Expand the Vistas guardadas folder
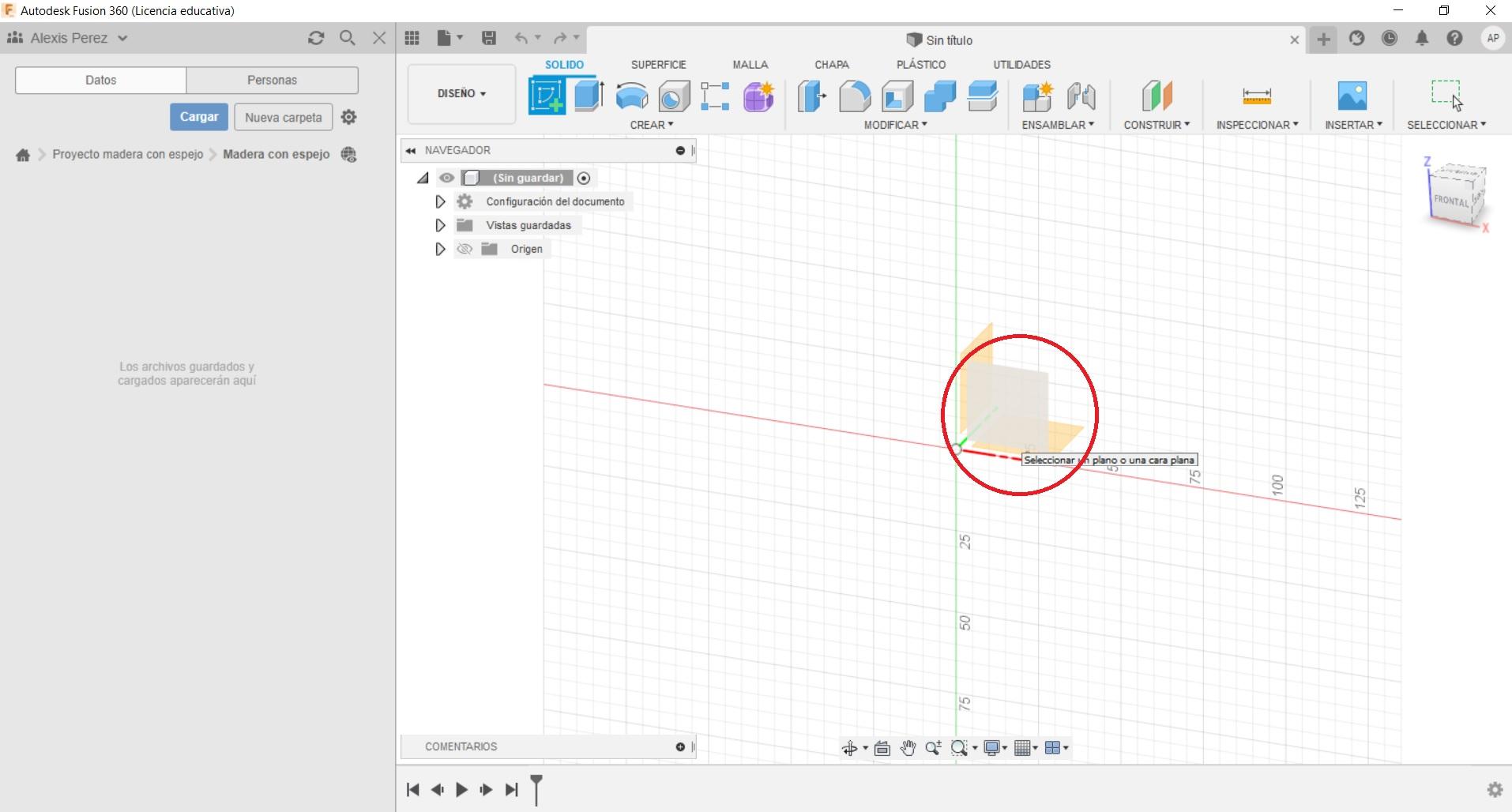This screenshot has height=812, width=1512. (440, 225)
